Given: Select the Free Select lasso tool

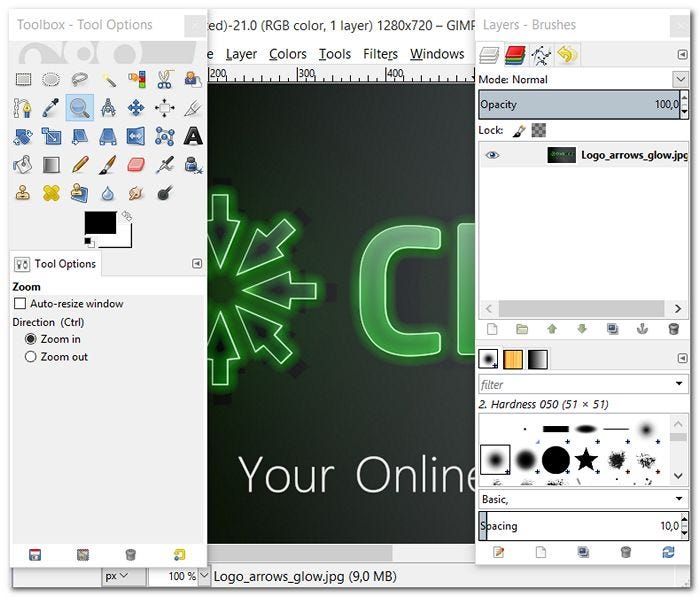Looking at the screenshot, I should tap(79, 79).
